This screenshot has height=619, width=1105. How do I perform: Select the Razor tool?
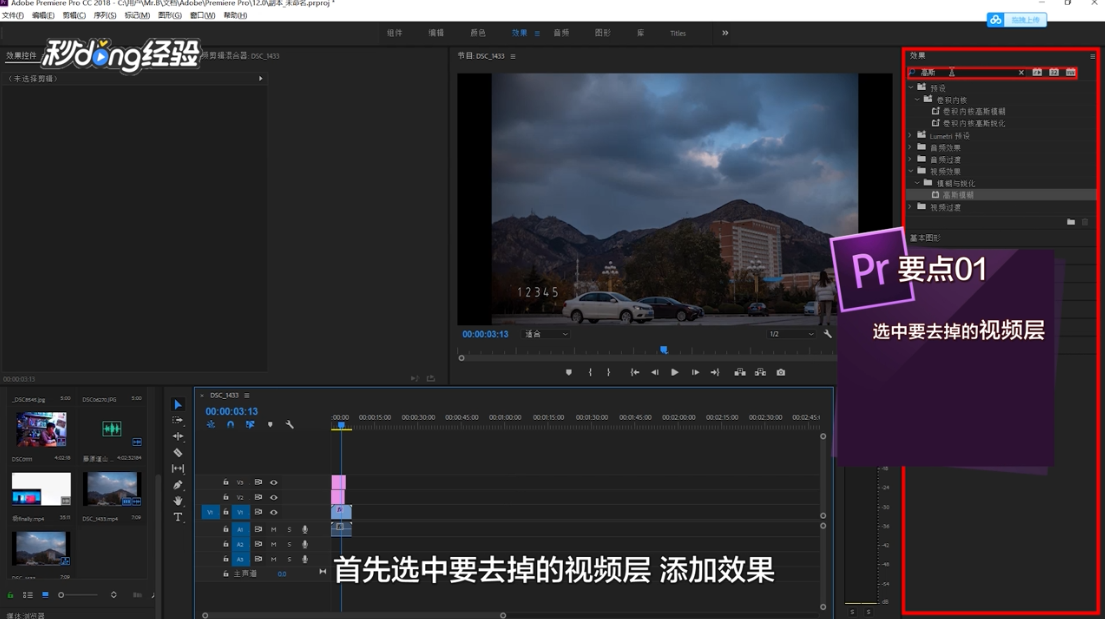point(178,453)
